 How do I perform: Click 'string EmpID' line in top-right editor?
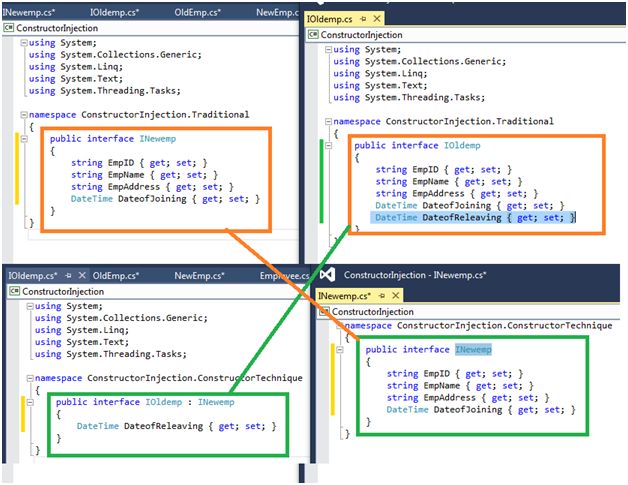[443, 169]
